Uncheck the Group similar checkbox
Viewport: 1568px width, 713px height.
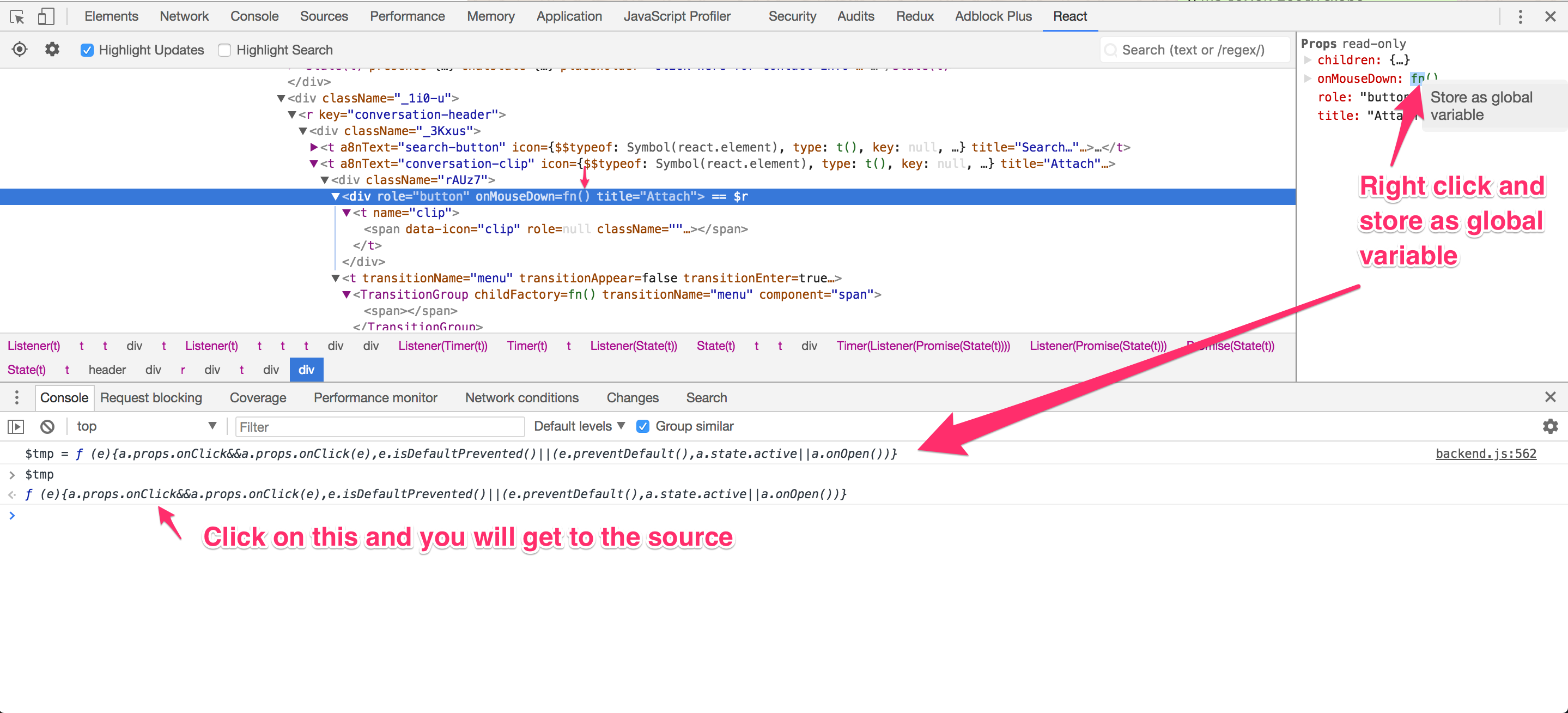tap(643, 426)
